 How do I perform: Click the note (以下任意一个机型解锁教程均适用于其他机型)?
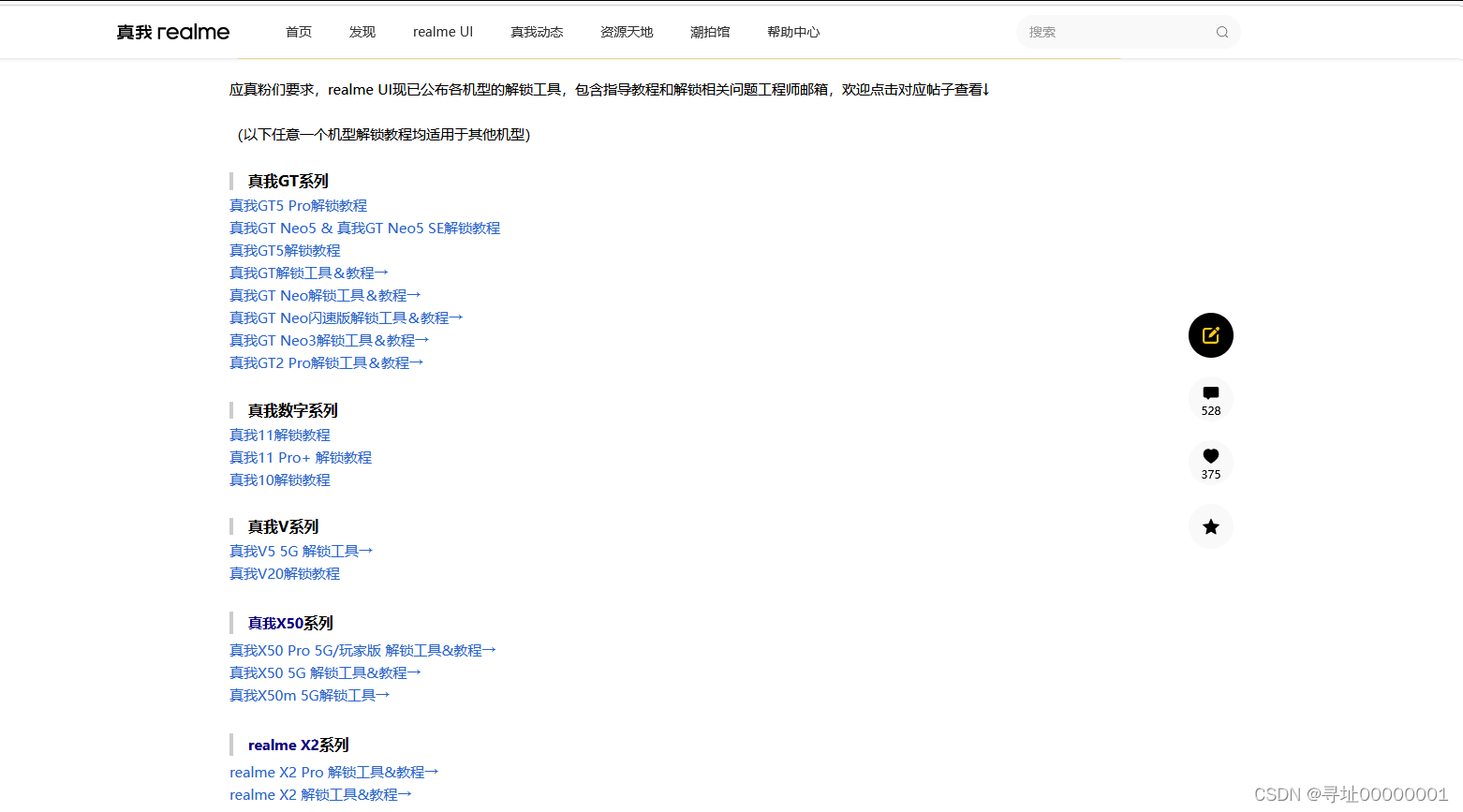[x=382, y=135]
